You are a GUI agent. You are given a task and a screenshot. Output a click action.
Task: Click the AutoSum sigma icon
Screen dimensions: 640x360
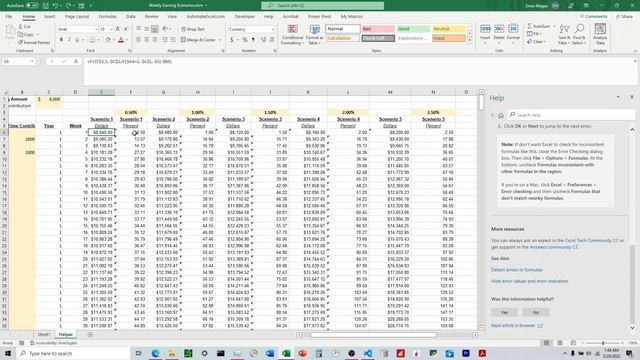pos(529,27)
